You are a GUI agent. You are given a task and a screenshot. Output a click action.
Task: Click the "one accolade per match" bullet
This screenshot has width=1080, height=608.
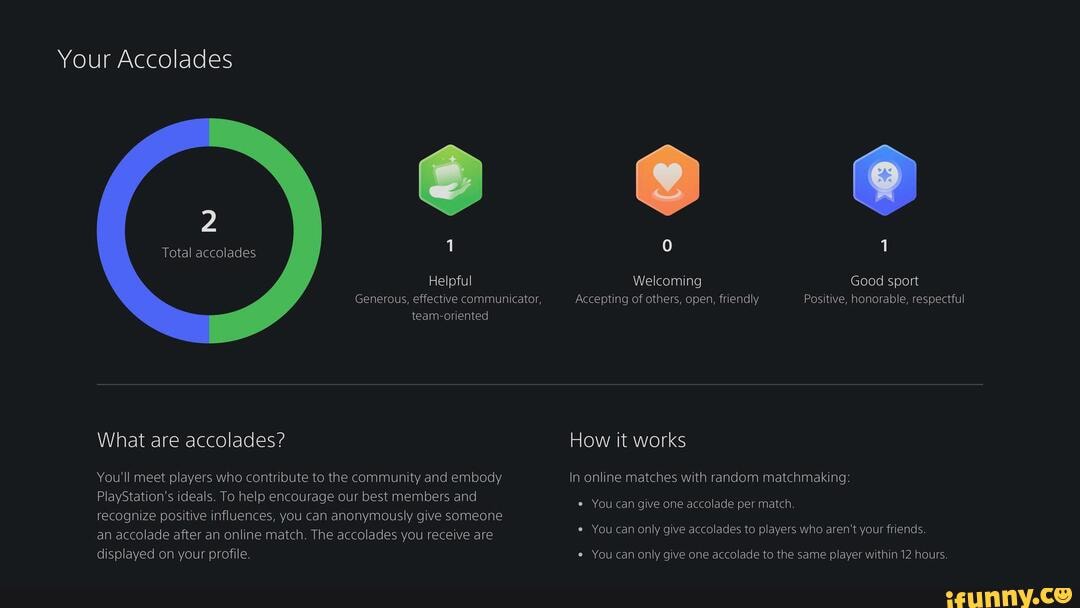(x=692, y=504)
